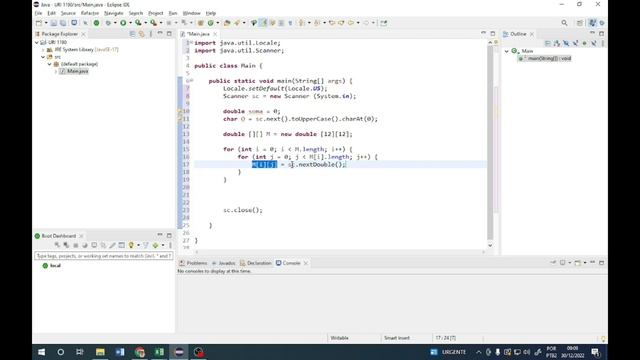Close the Main.java editor tab

click(215, 34)
